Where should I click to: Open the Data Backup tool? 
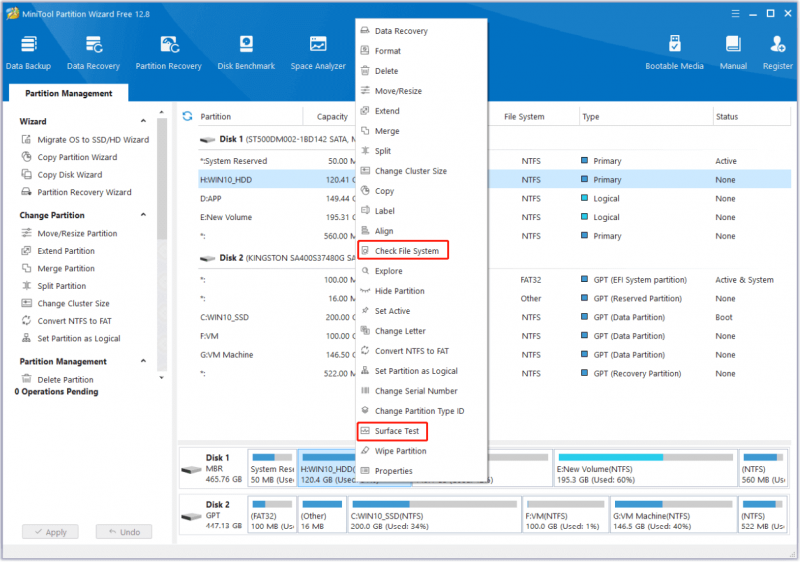(x=28, y=52)
